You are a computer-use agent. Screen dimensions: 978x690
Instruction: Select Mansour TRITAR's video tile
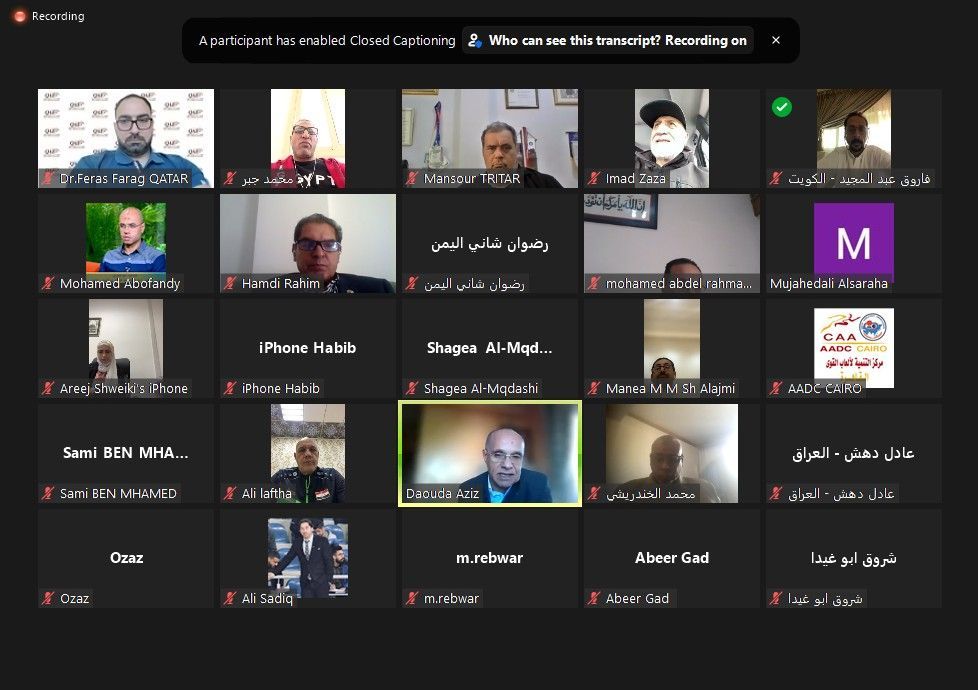pos(490,138)
